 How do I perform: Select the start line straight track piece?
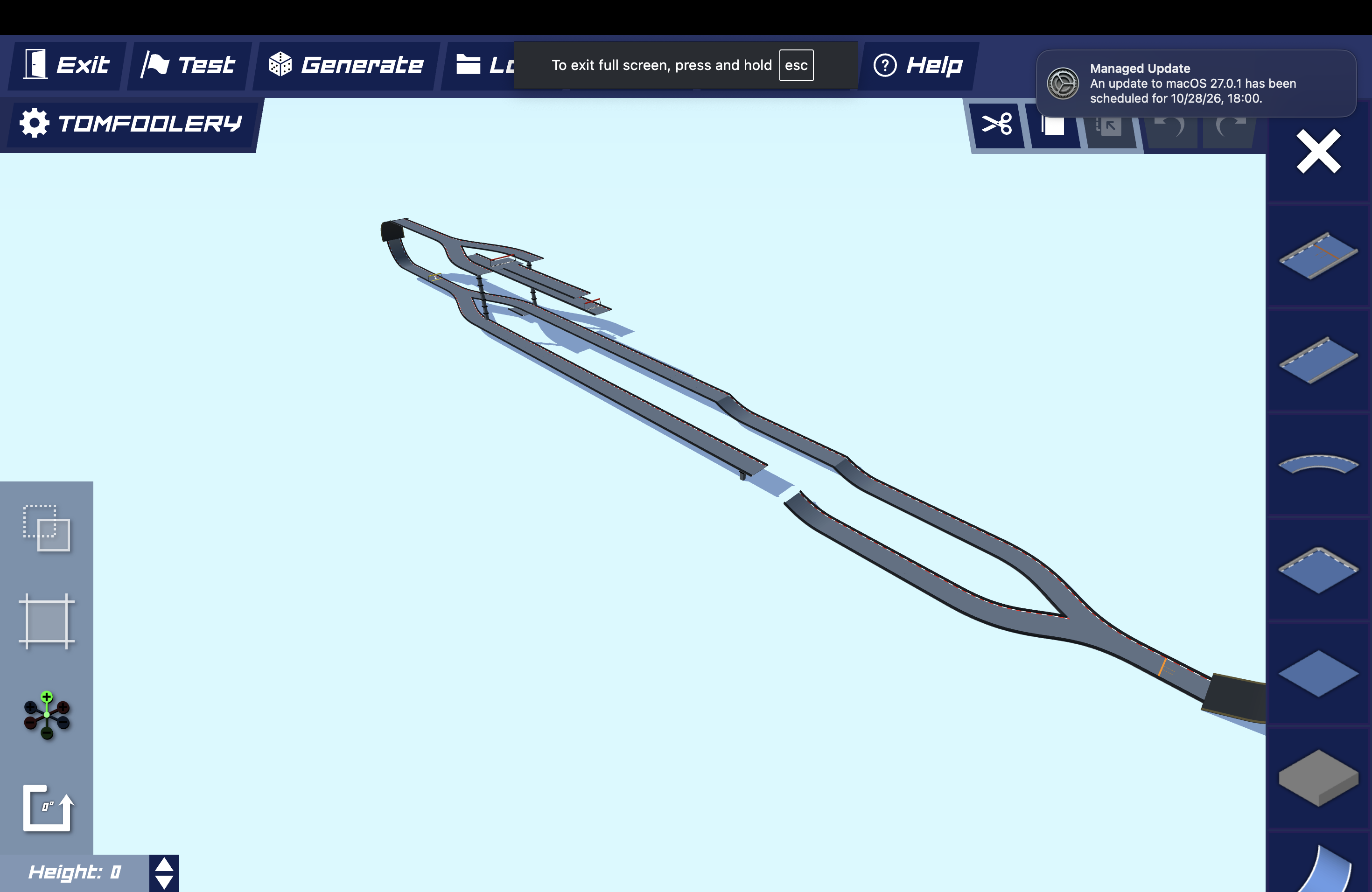(1318, 255)
